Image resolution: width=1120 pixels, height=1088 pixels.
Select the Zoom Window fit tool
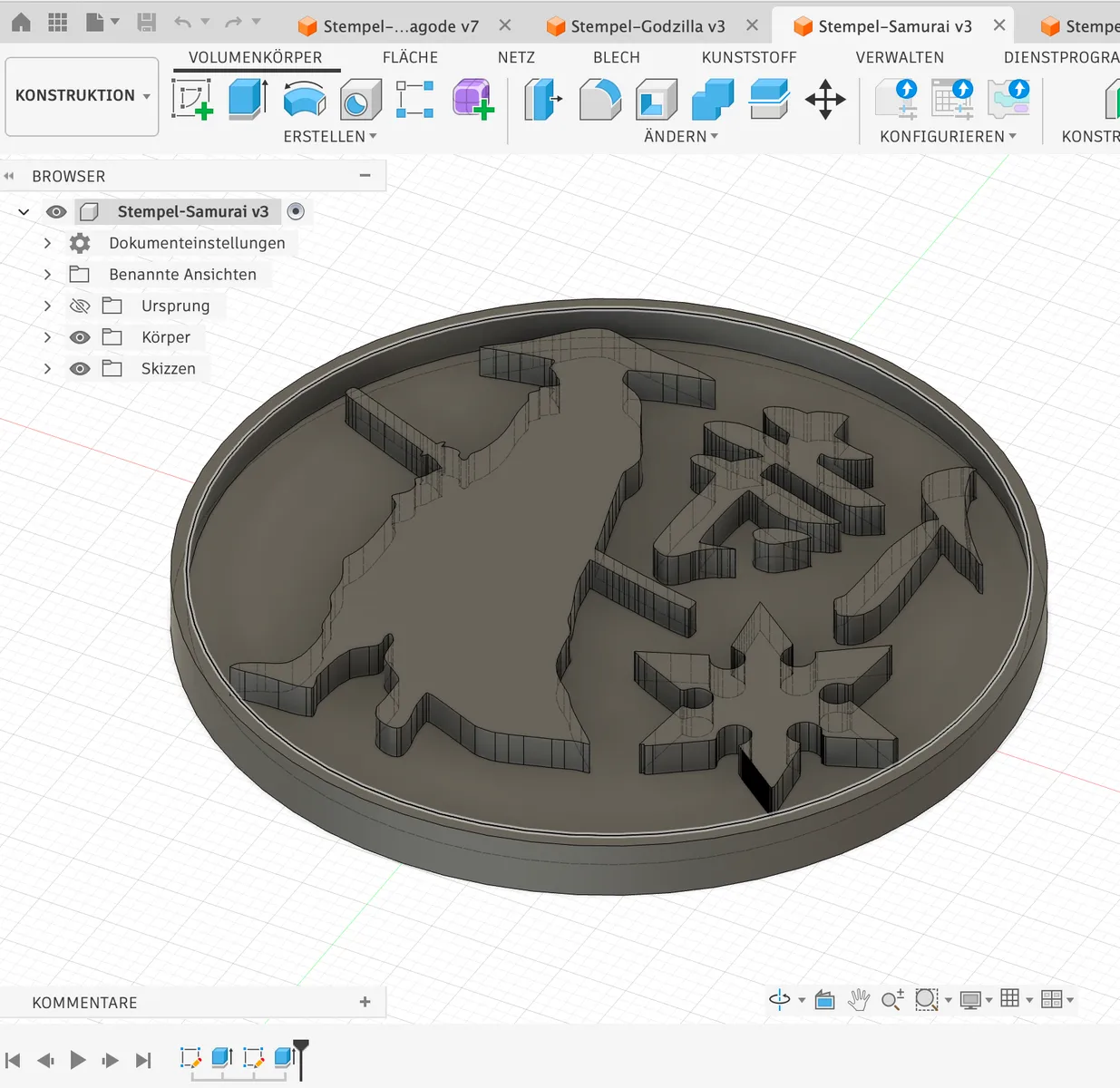926,999
